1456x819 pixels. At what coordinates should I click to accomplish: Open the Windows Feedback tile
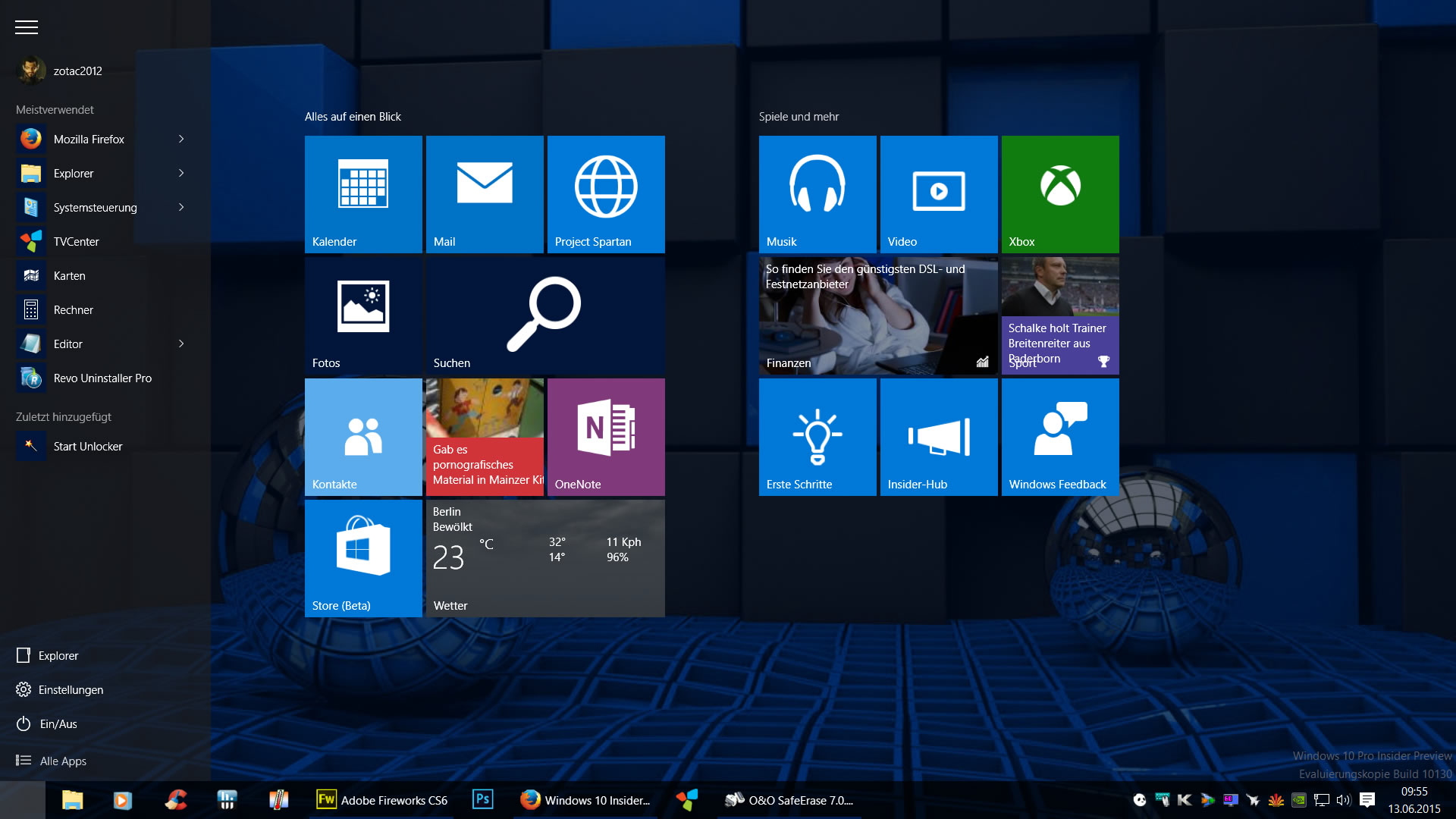1059,437
